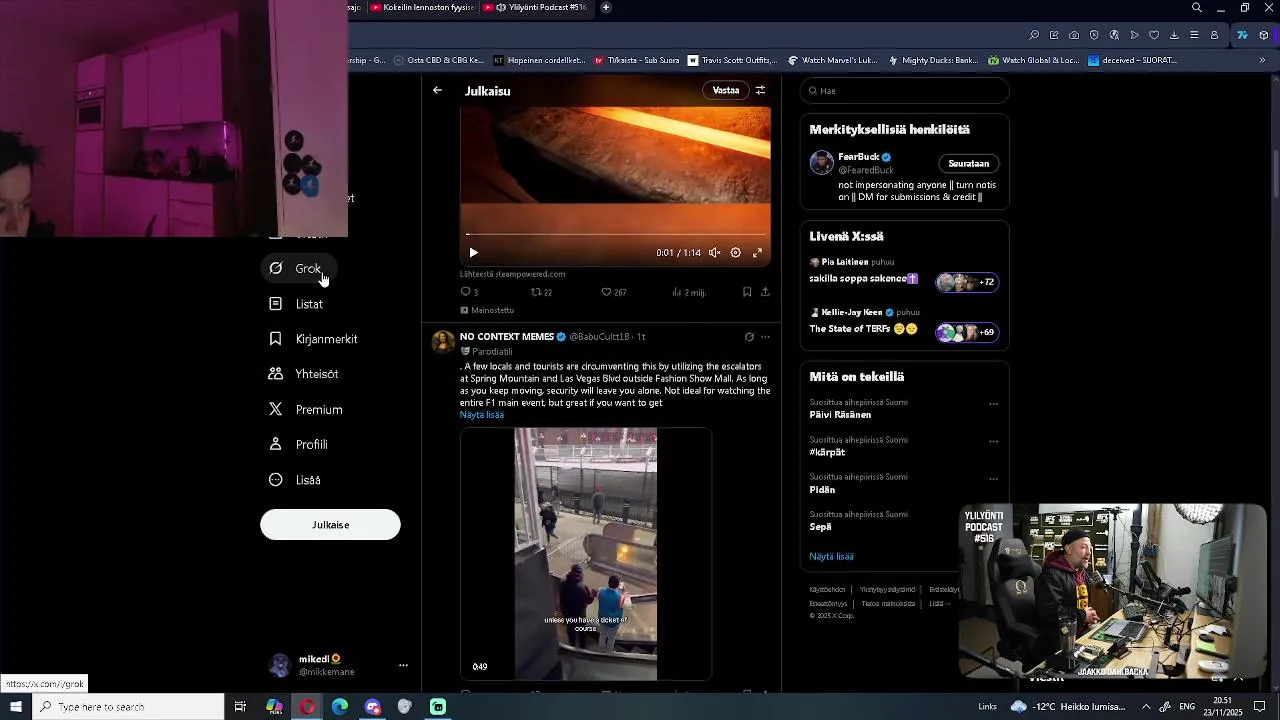Expand post text with Näytä lisää

[482, 415]
